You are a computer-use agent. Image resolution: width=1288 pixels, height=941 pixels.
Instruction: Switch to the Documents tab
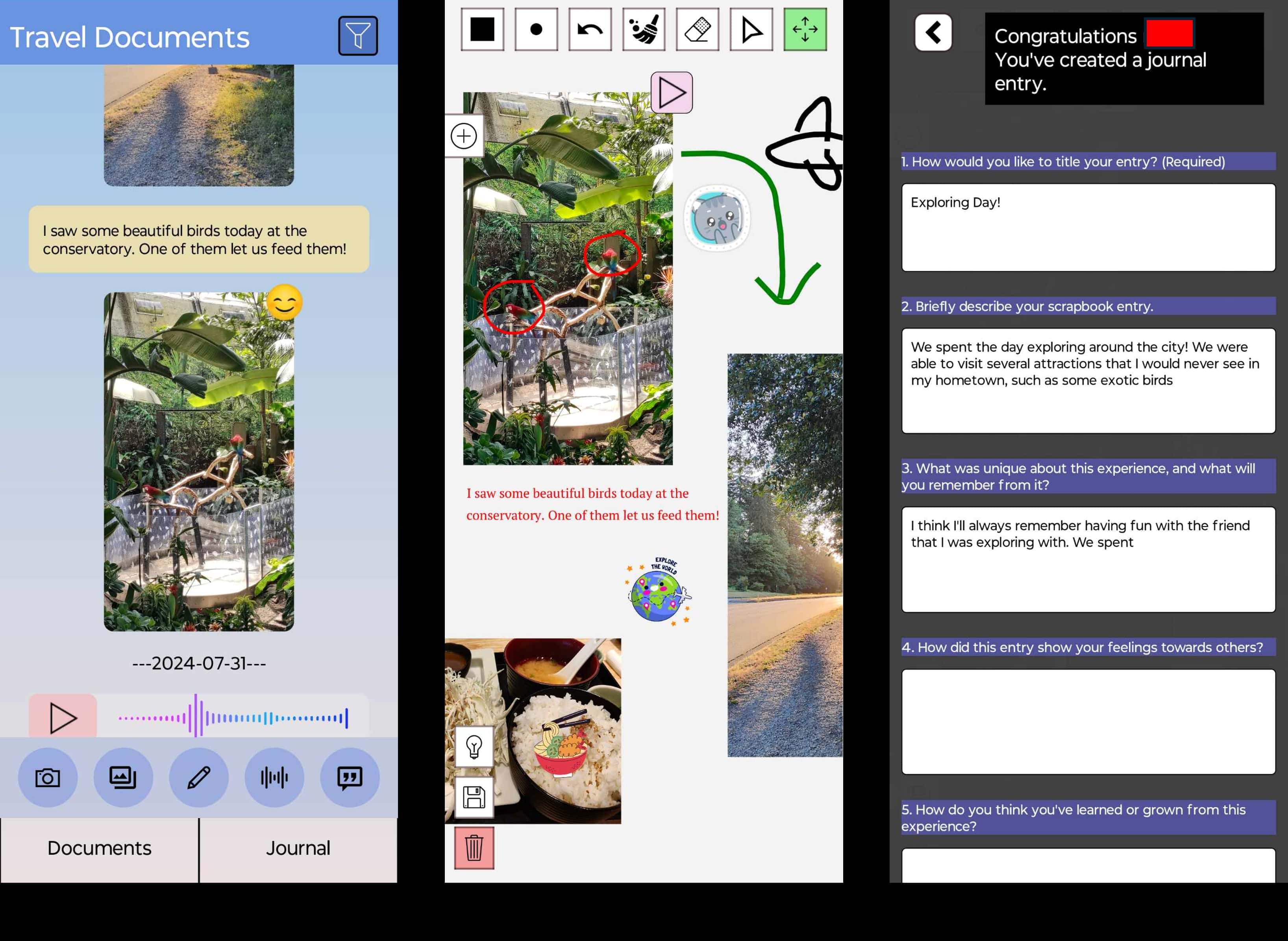(x=100, y=849)
